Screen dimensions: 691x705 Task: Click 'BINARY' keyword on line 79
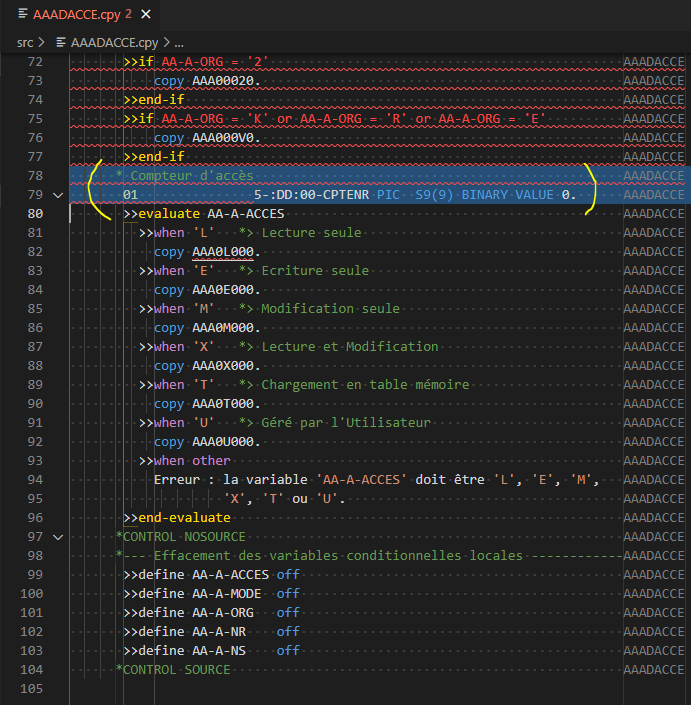[x=485, y=195]
